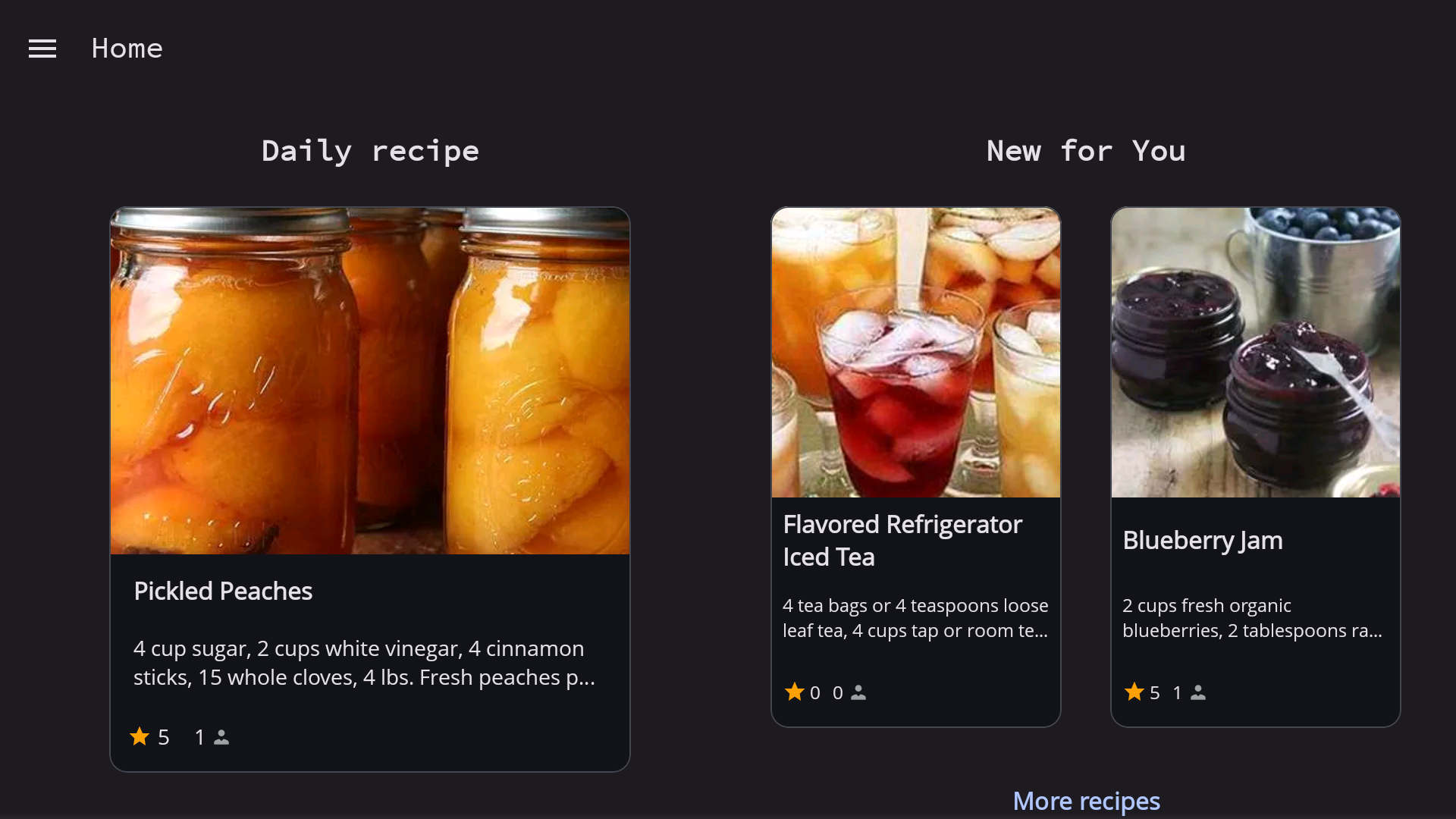Open the Pickled Peaches recipe title

coord(223,591)
